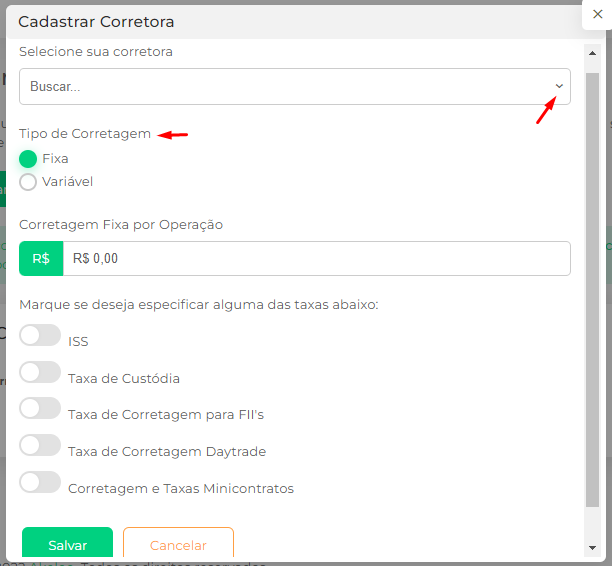Enable the Taxa de Custódia toggle
The height and width of the screenshot is (566, 612).
pos(40,372)
